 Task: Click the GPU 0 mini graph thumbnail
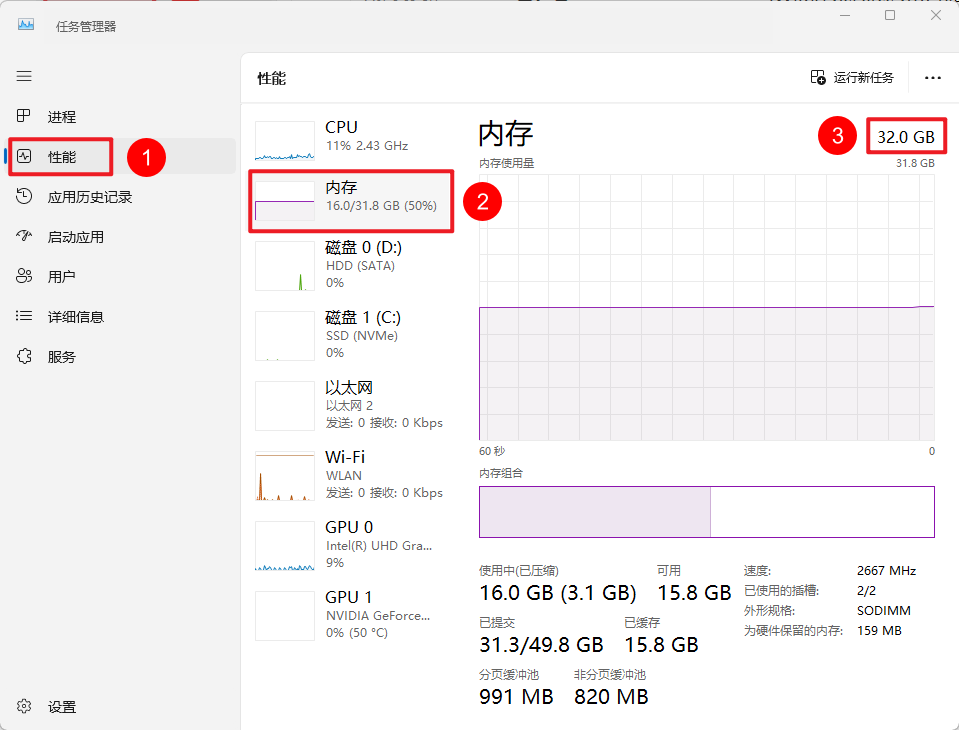(x=285, y=546)
